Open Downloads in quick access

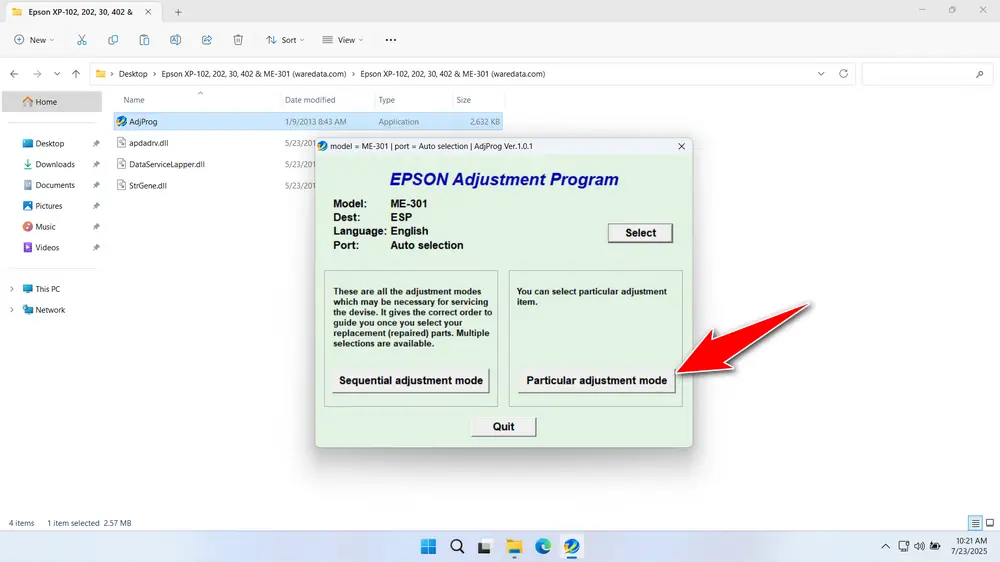(x=54, y=165)
